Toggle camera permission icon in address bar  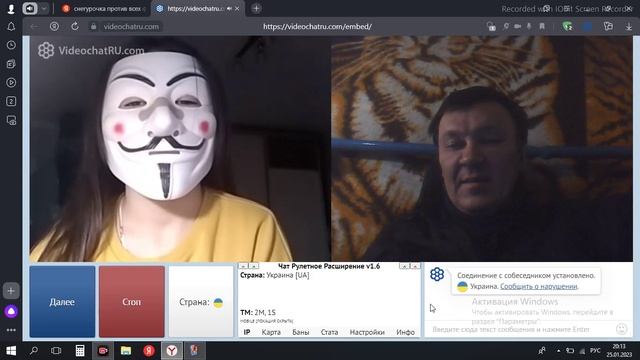pos(518,27)
